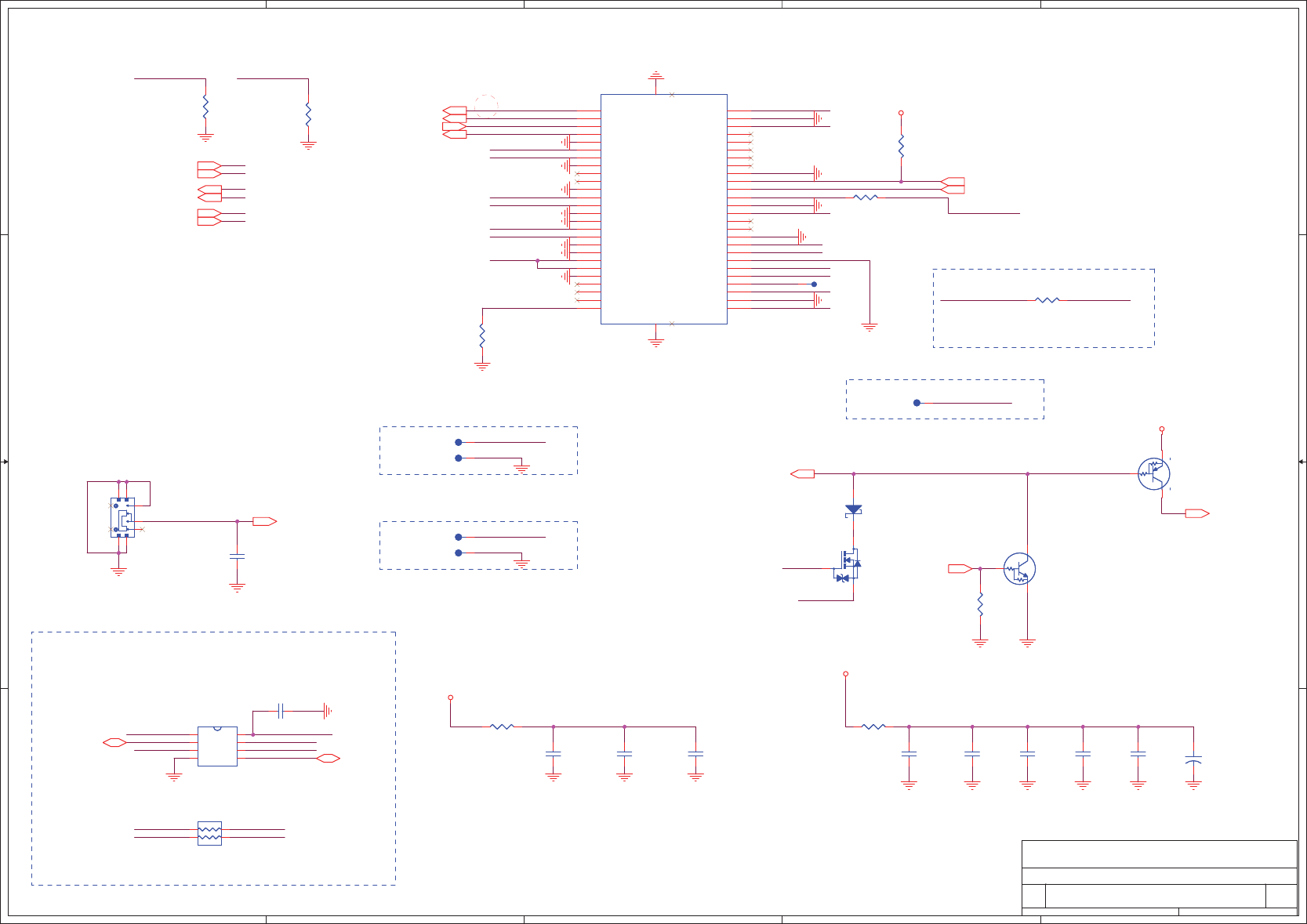Viewport: 1307px width, 924px height.
Task: Select the Schottky diode above the MOSFET
Action: 853,510
